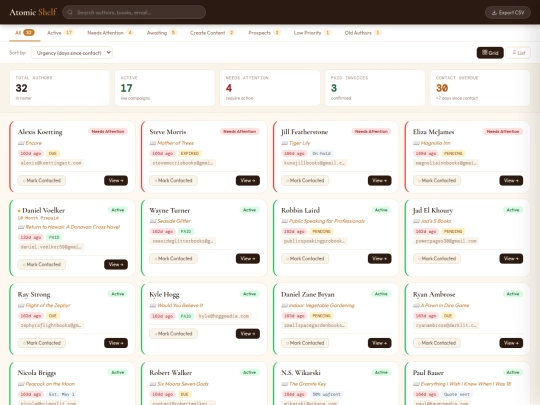Image resolution: width=540 pixels, height=405 pixels.
Task: Click the kyle@hoggmedia.com email
Action: point(224,316)
